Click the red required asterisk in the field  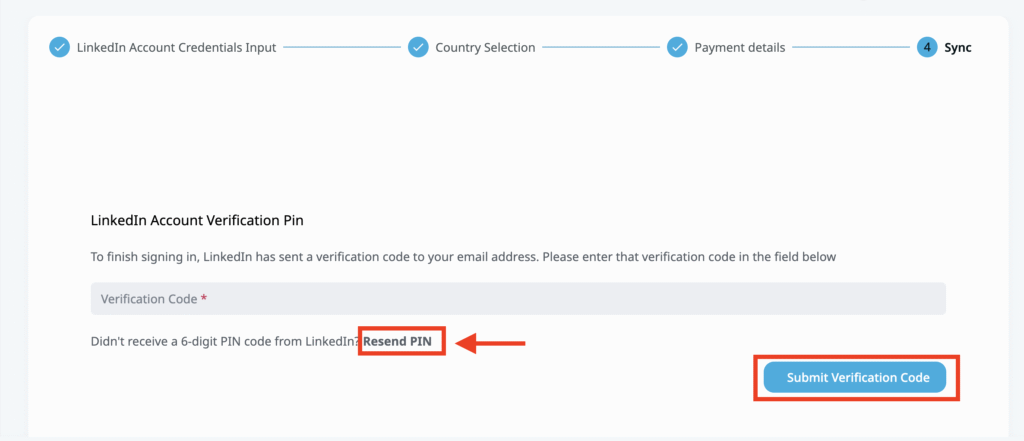pos(204,299)
